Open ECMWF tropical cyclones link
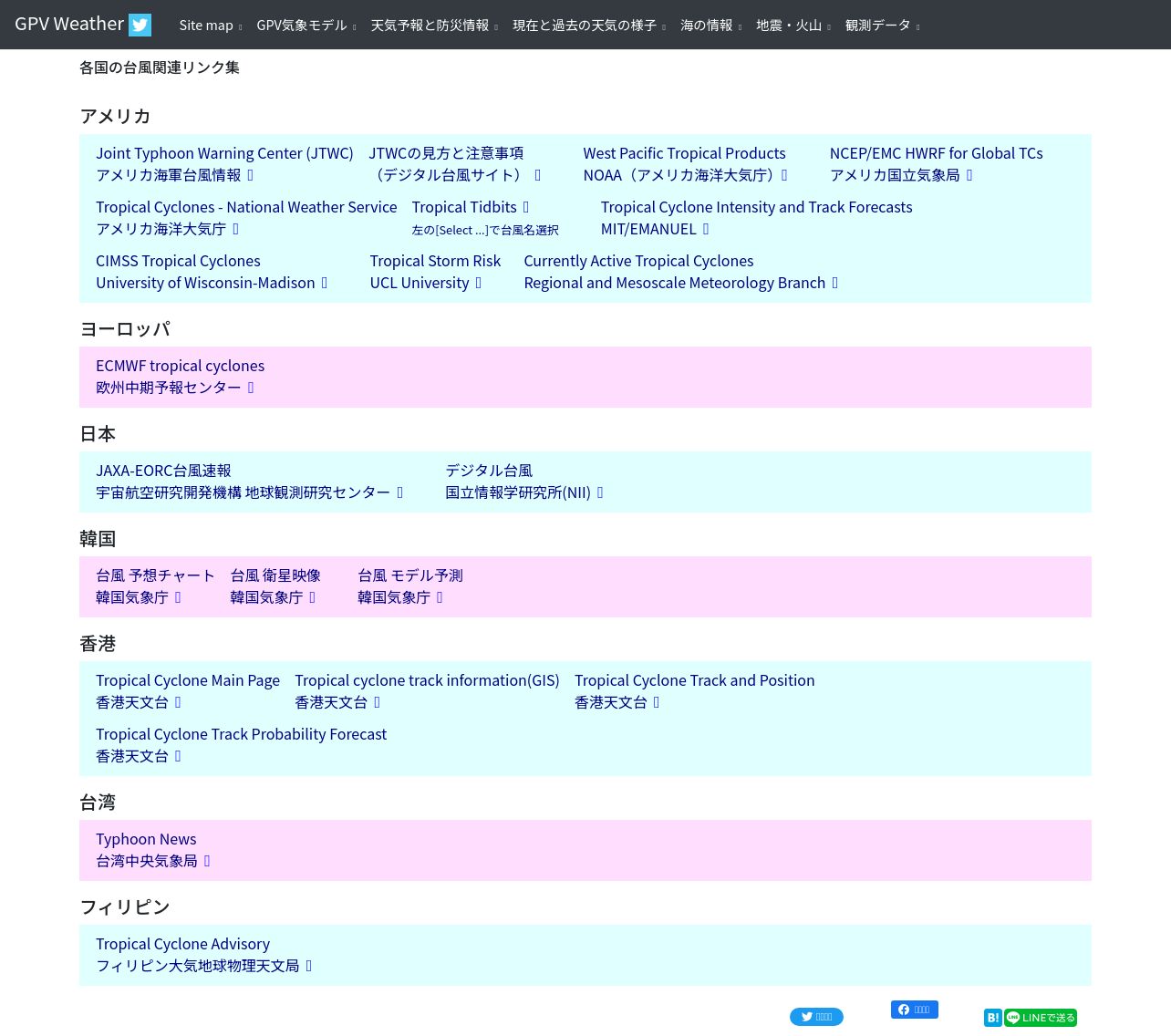 (181, 377)
